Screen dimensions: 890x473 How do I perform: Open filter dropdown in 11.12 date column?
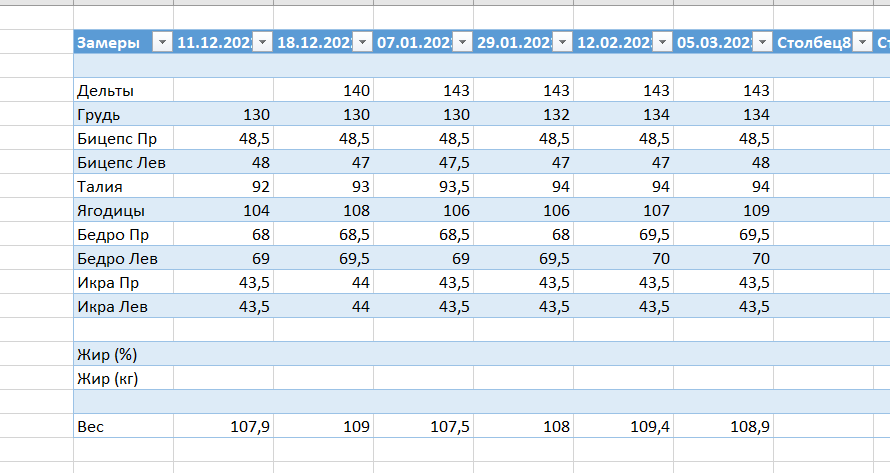262,43
